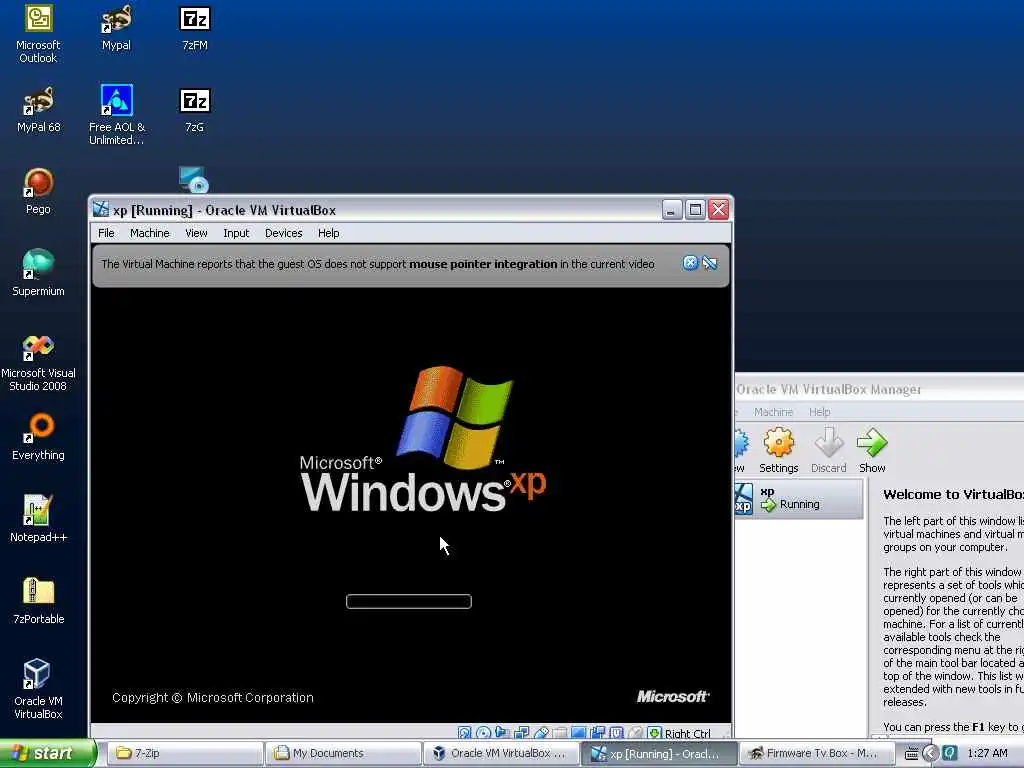This screenshot has height=768, width=1024.
Task: Open the View menu in VM window
Action: click(x=196, y=233)
